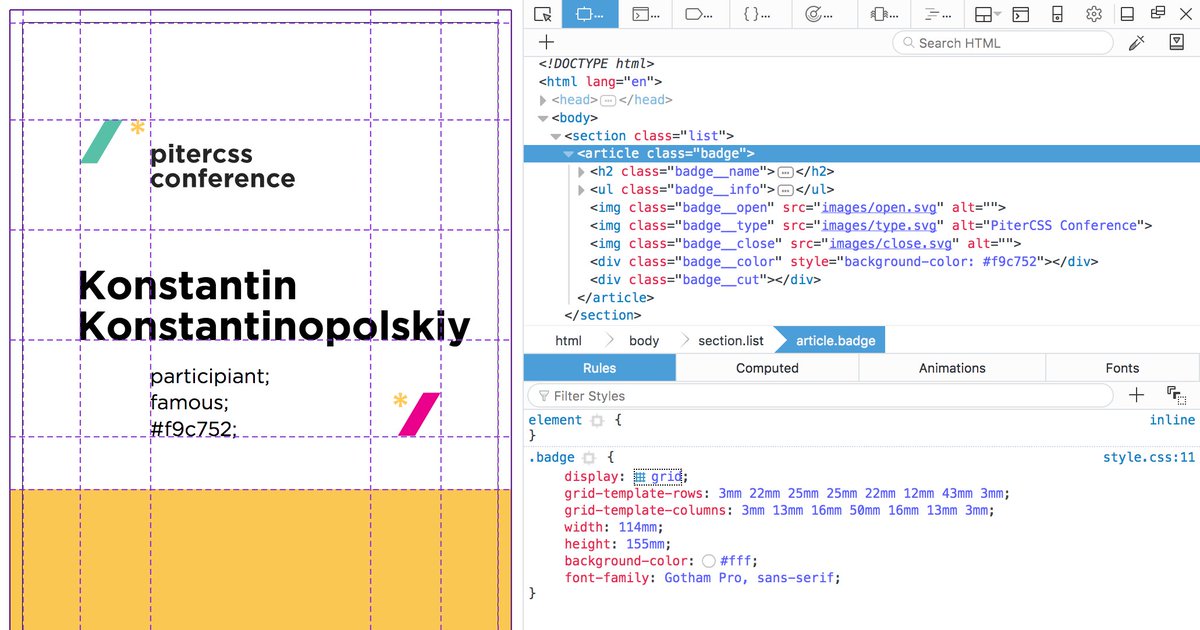Open the Inspector panel in devtools
The height and width of the screenshot is (630, 1200).
[590, 14]
